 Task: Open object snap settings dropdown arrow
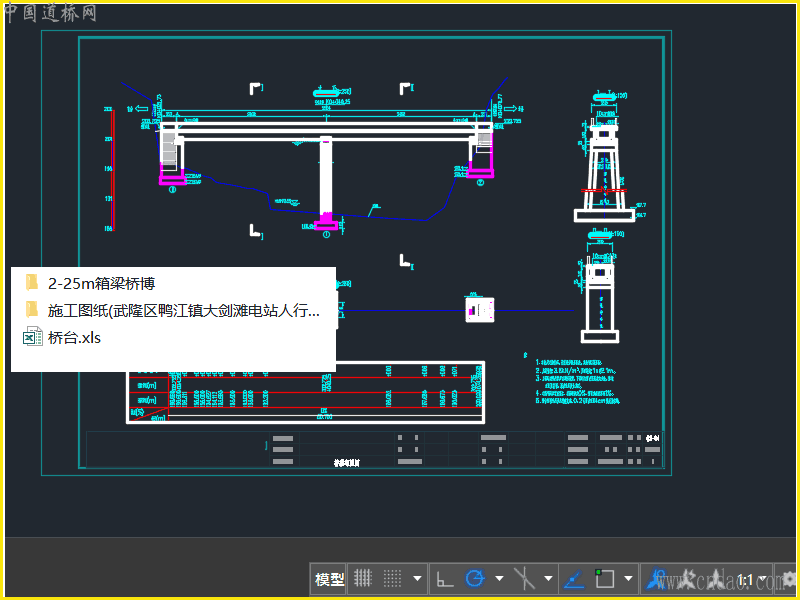tap(629, 579)
